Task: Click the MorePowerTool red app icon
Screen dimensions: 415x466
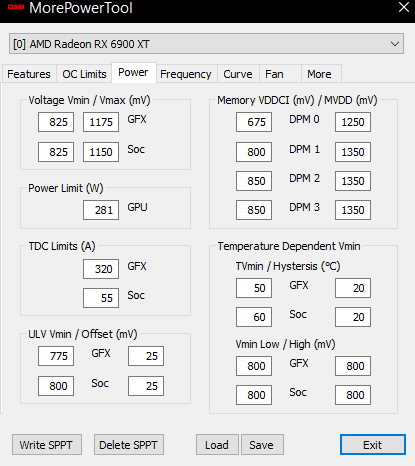Action: click(16, 7)
